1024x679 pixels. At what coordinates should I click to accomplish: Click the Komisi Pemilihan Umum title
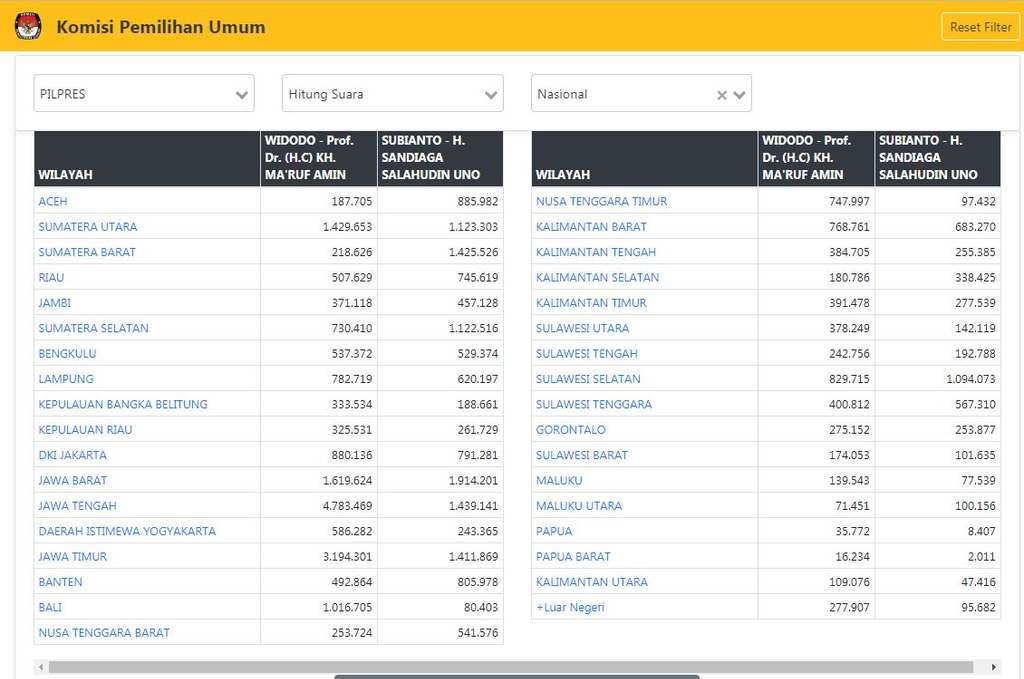click(161, 27)
